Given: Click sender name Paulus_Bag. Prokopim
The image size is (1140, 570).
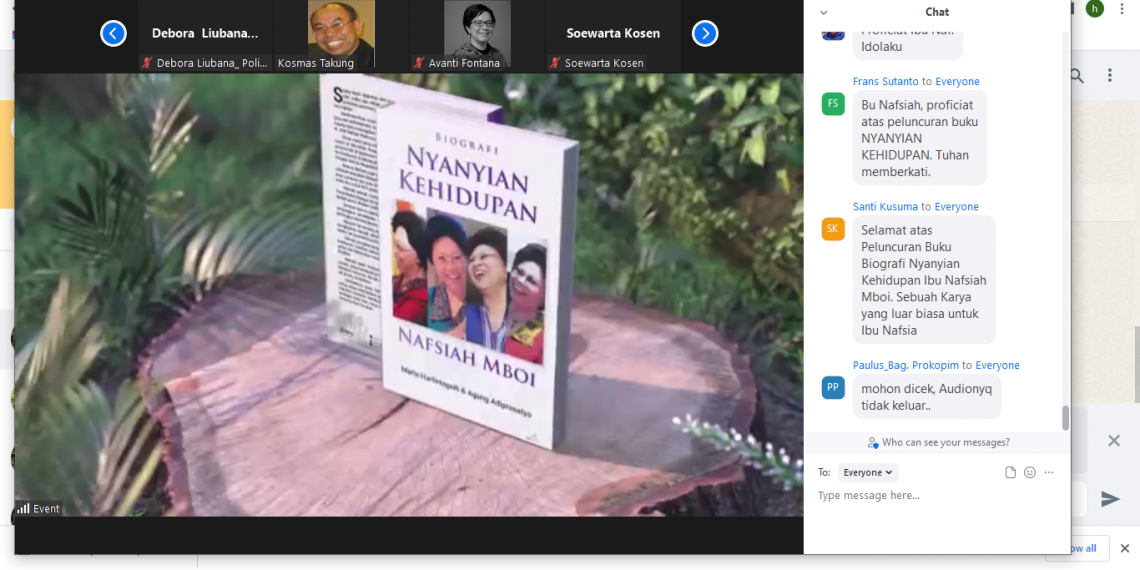Looking at the screenshot, I should 906,365.
